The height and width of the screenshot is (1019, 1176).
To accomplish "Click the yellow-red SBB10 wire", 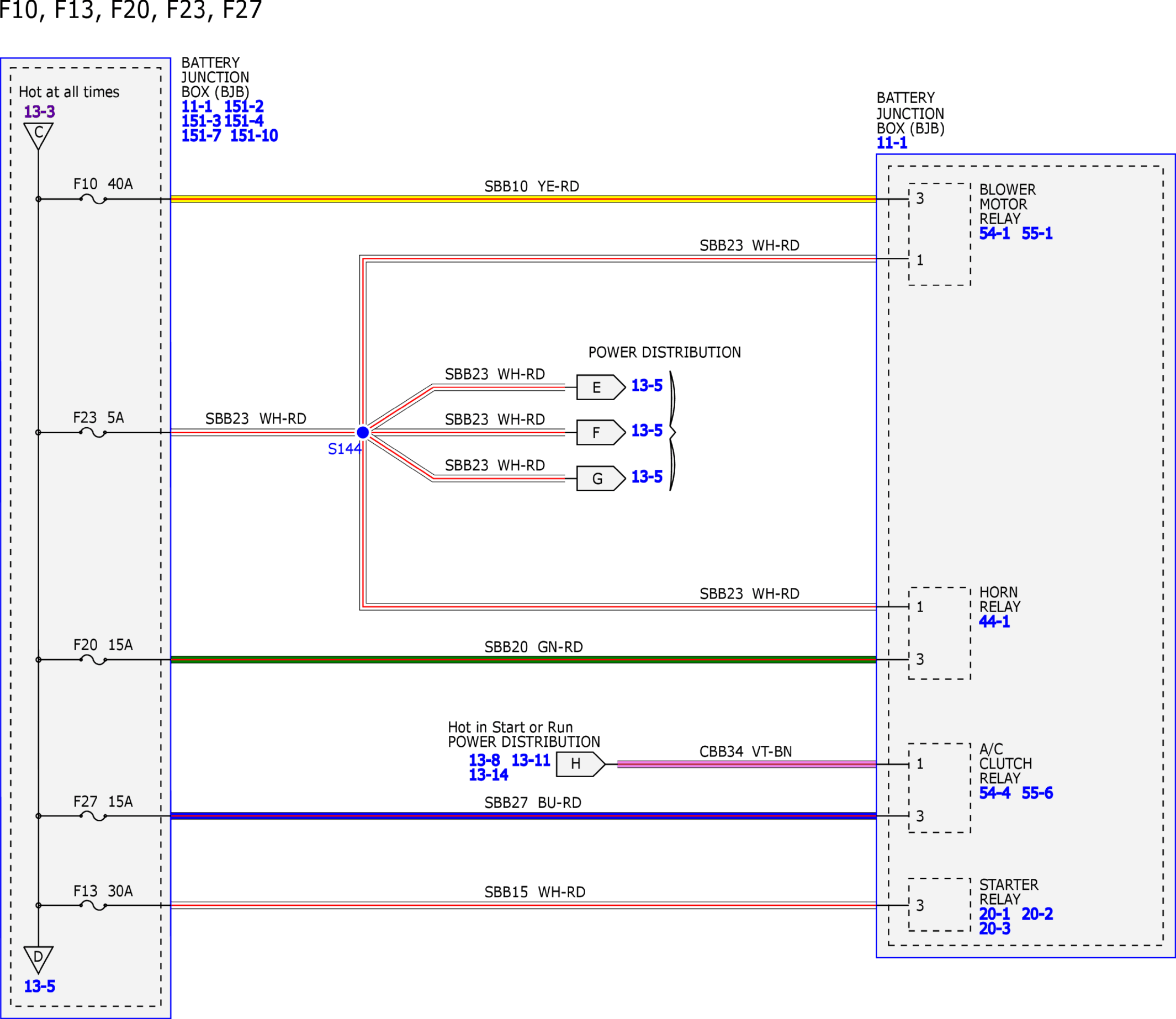I will pyautogui.click(x=523, y=199).
